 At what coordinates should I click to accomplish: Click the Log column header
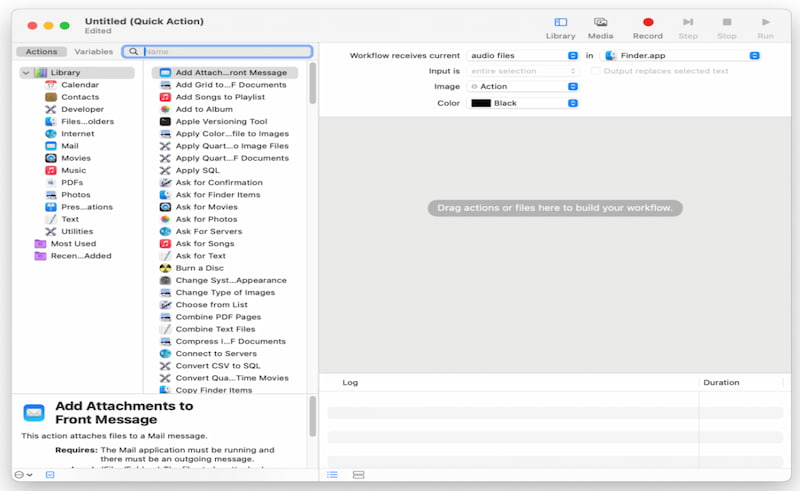(350, 383)
